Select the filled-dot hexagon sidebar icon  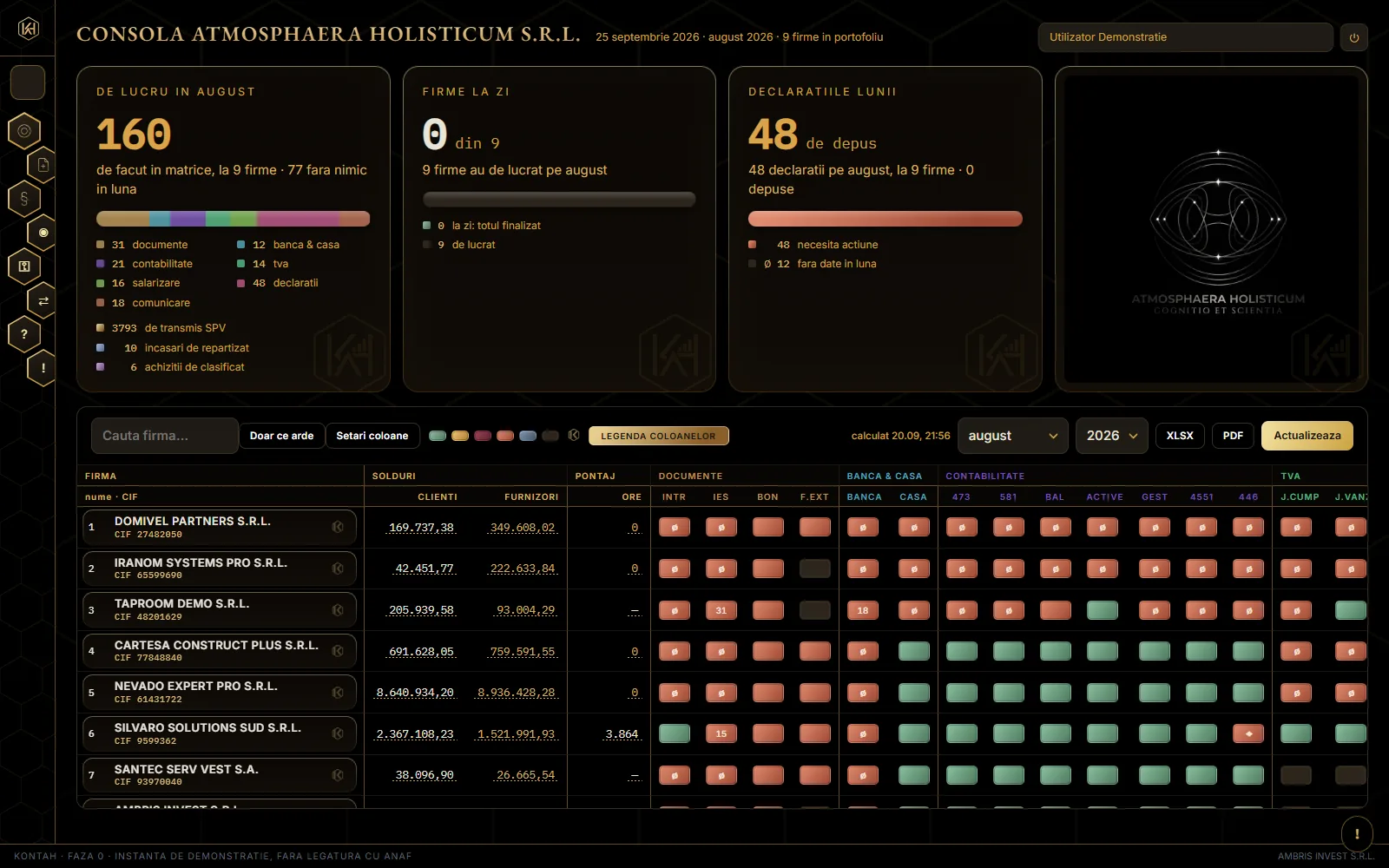coord(43,233)
